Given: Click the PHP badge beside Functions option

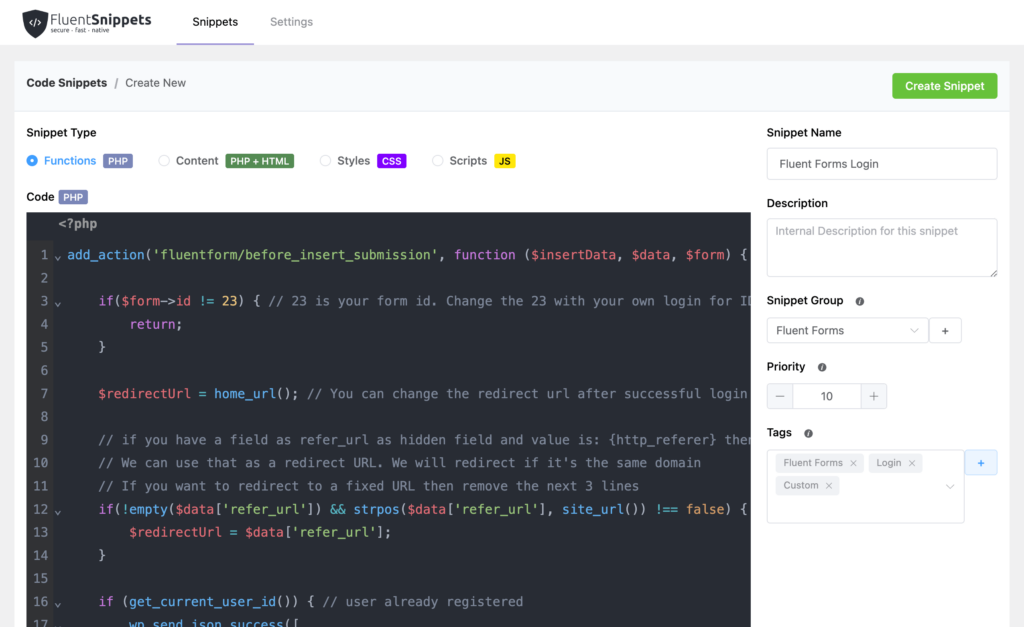Looking at the screenshot, I should (x=118, y=160).
